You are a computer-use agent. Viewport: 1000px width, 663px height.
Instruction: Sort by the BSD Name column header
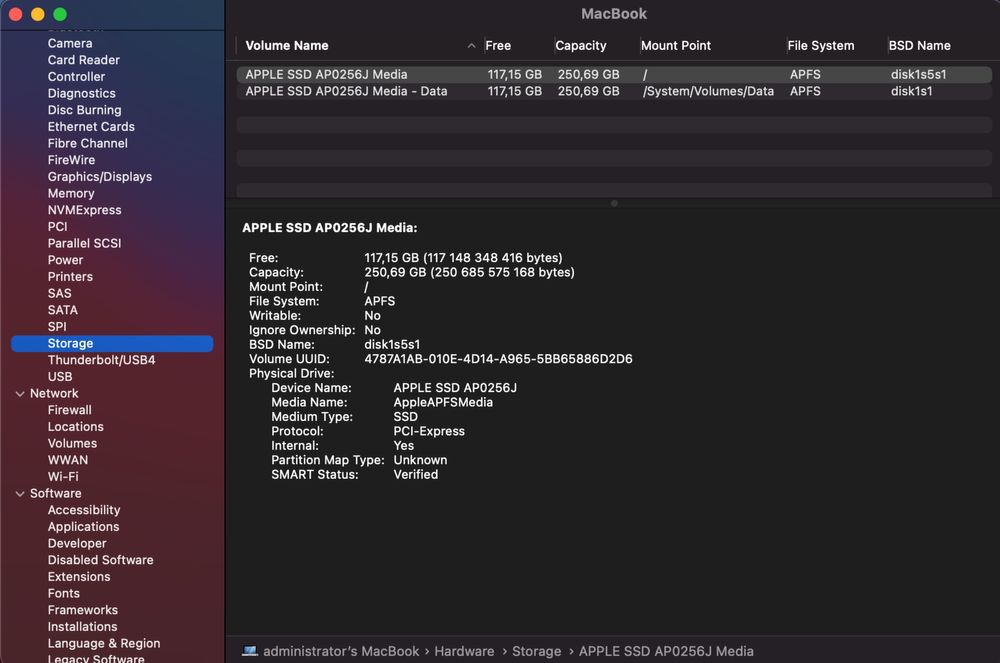pyautogui.click(x=919, y=45)
